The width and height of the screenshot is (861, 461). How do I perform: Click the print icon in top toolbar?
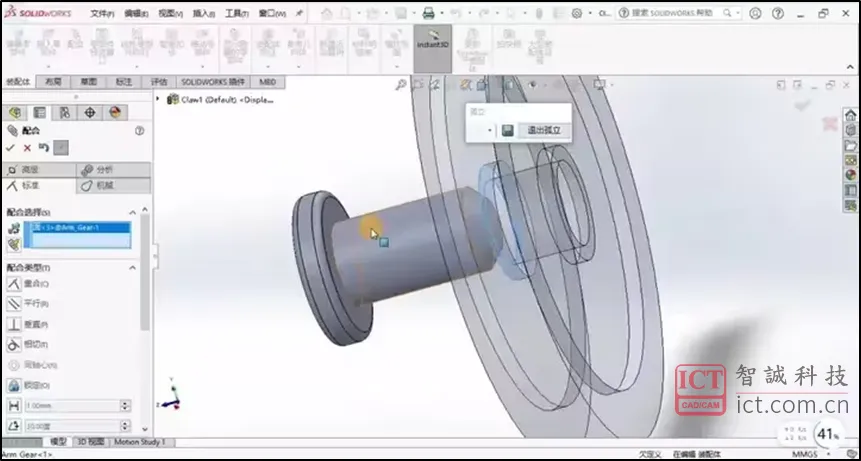pyautogui.click(x=429, y=14)
